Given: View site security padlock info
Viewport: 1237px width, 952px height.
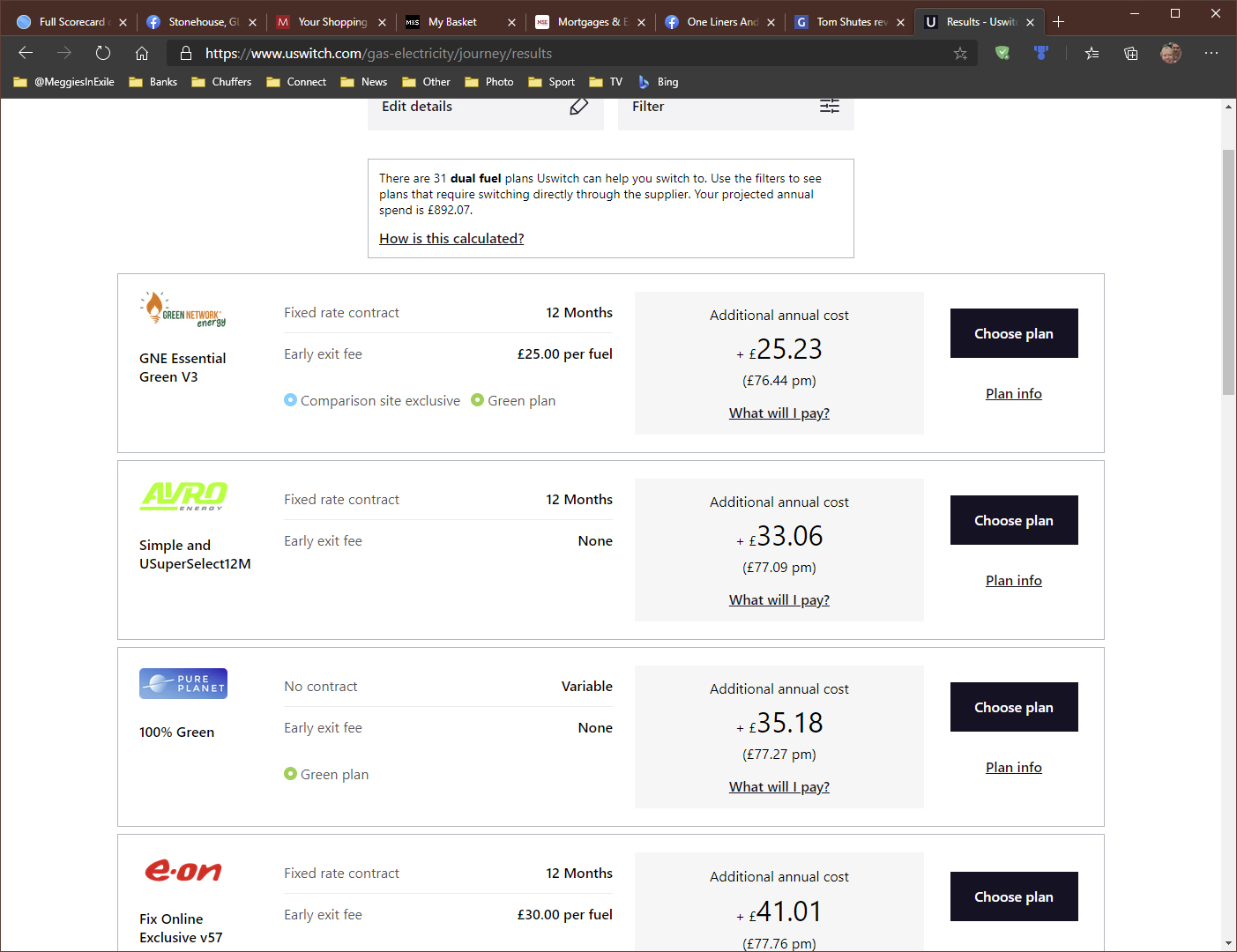Looking at the screenshot, I should [186, 53].
